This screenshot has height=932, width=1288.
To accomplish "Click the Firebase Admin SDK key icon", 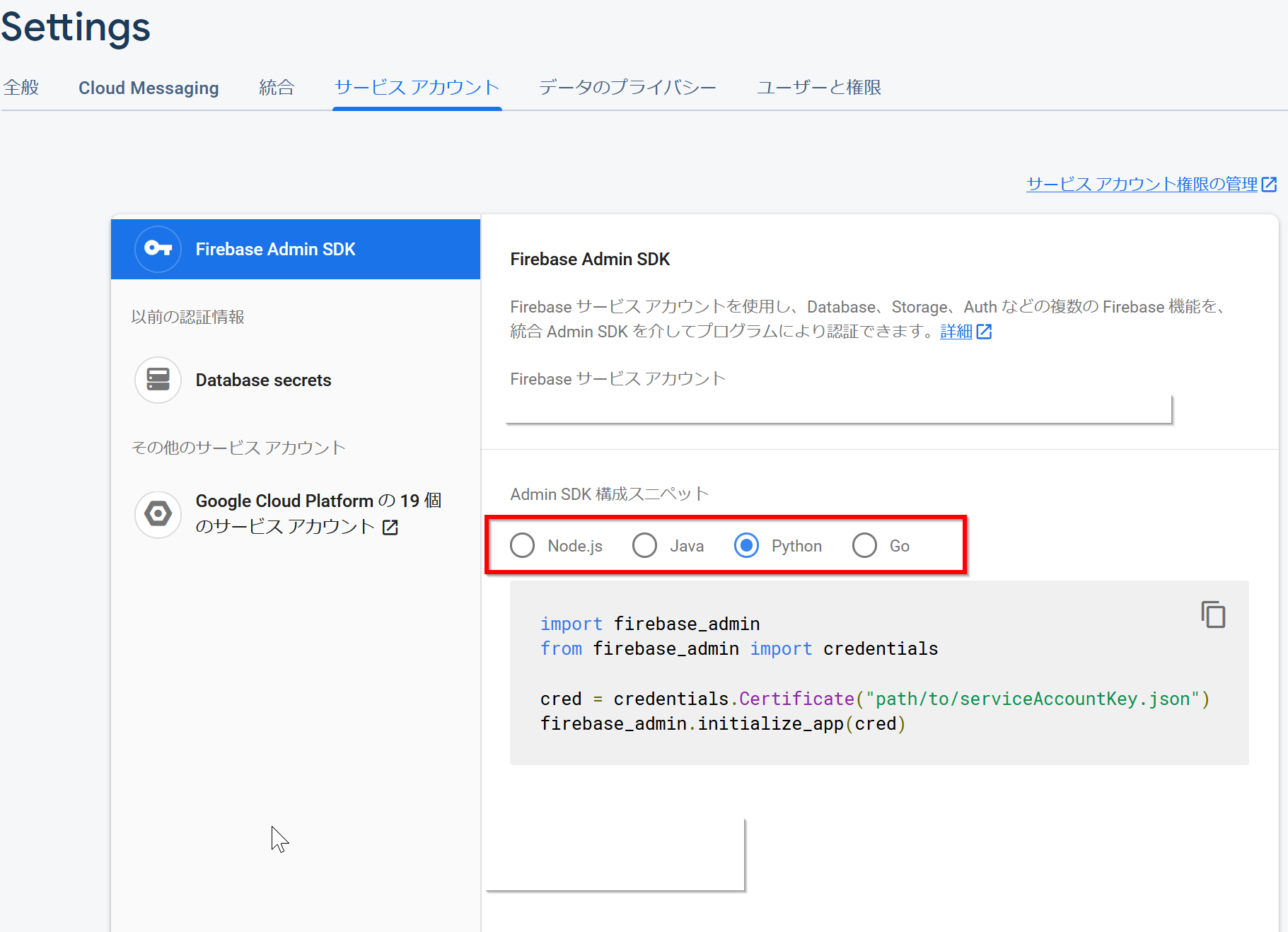I will 158,249.
